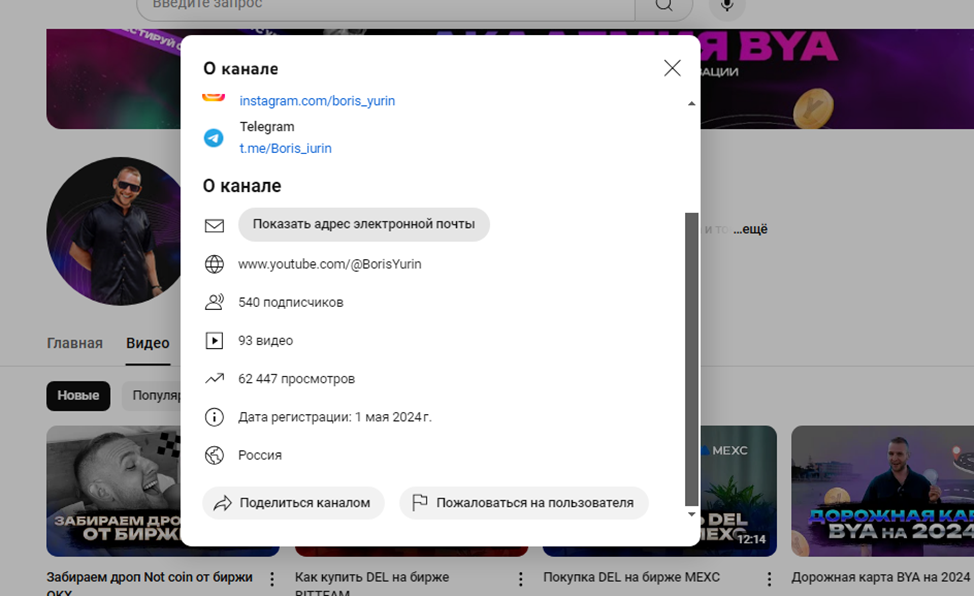
Task: Click the video count play icon
Action: pyautogui.click(x=214, y=341)
